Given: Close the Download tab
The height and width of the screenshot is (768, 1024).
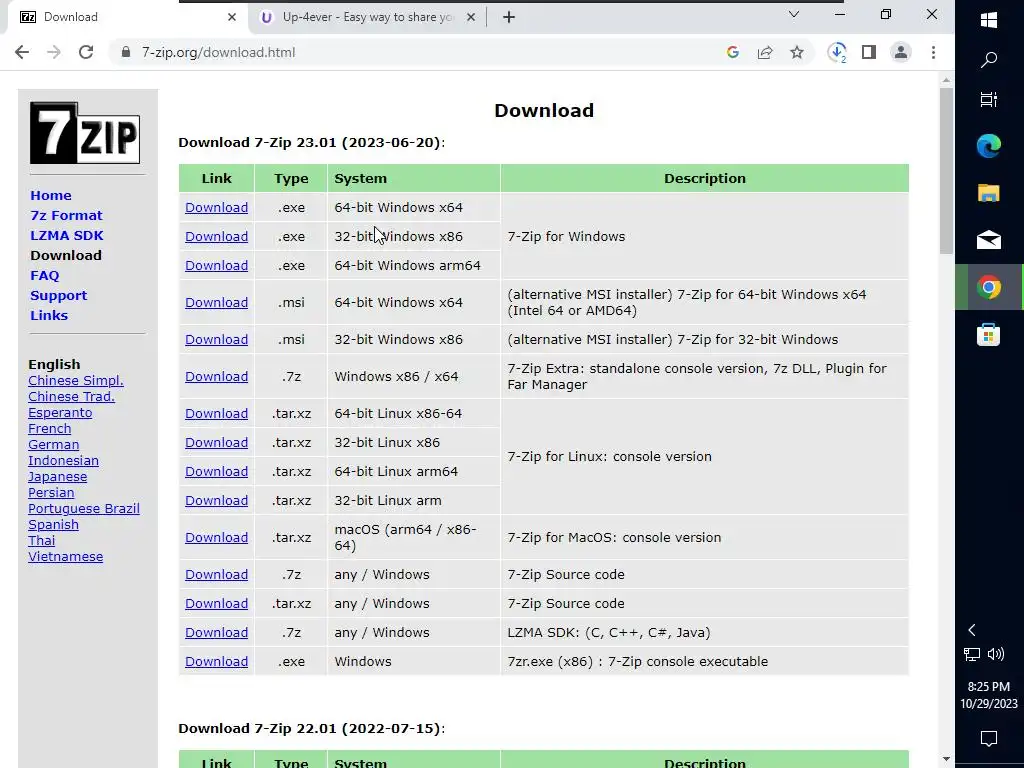Looking at the screenshot, I should point(232,17).
